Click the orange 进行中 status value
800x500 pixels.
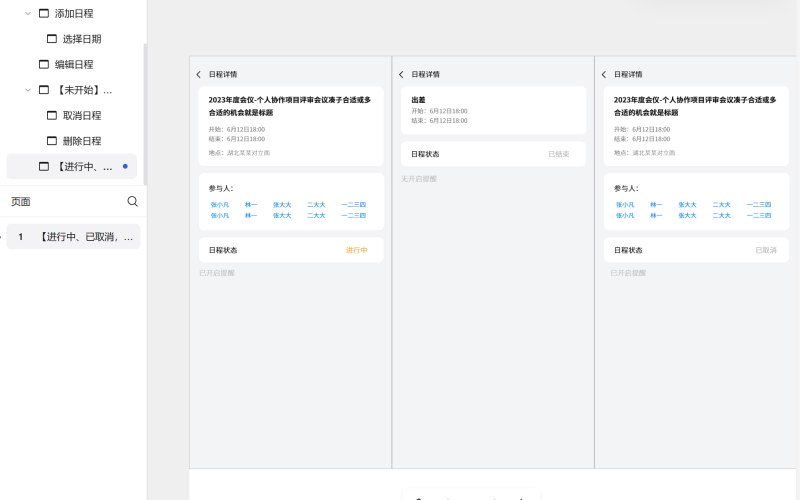357,250
